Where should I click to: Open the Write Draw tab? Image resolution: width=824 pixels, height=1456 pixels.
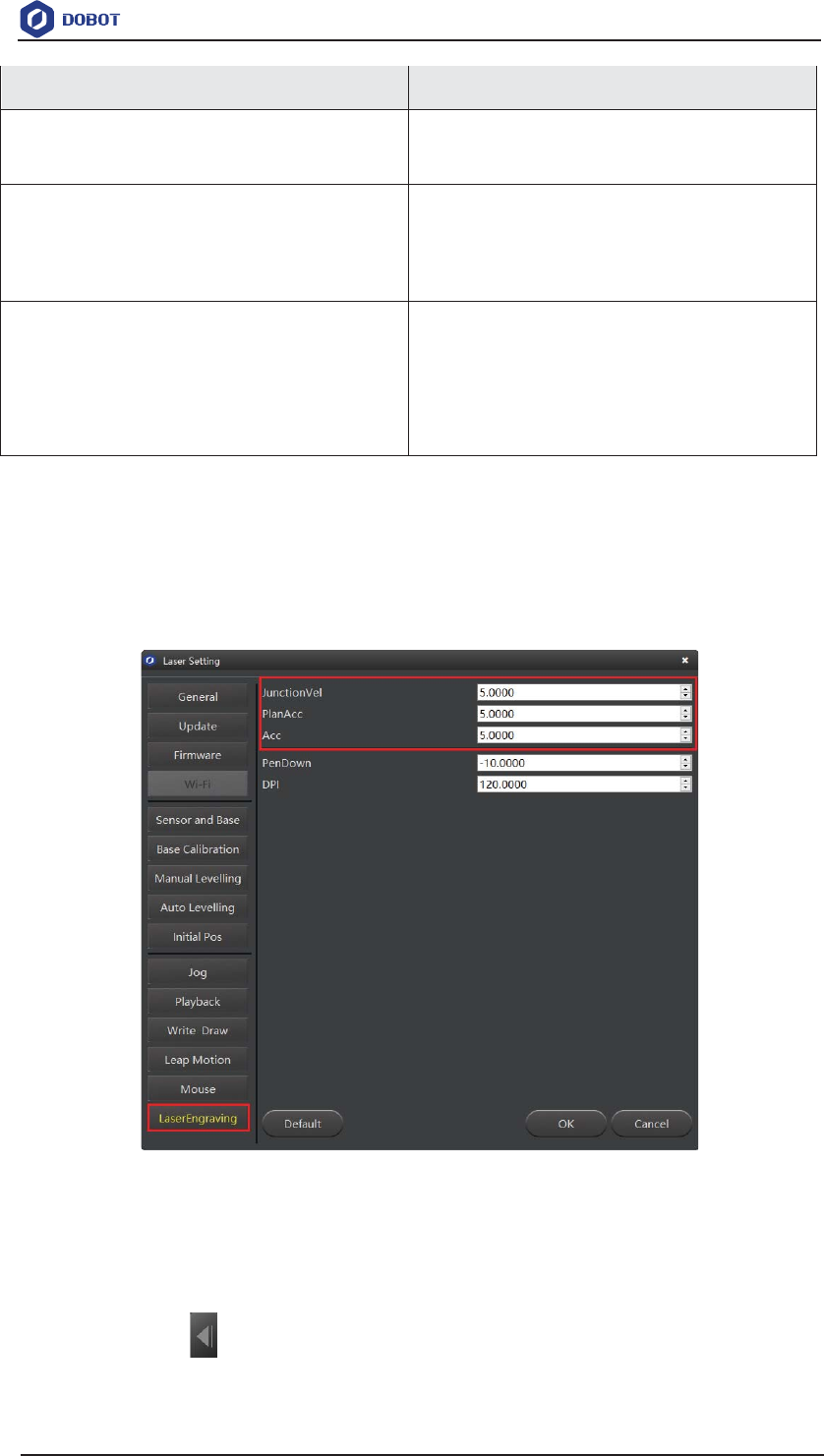pos(198,1030)
